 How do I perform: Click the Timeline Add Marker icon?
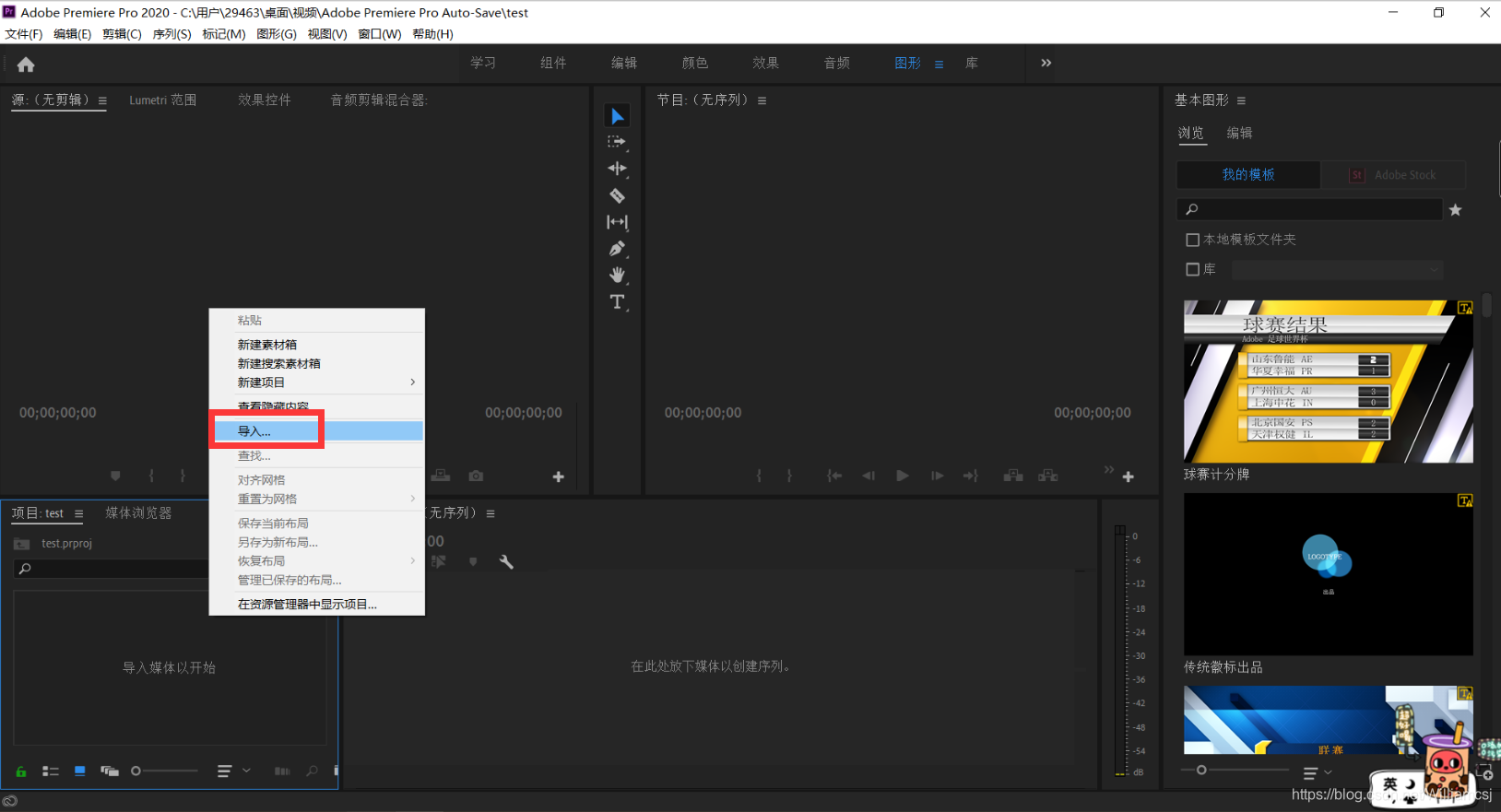pos(473,561)
